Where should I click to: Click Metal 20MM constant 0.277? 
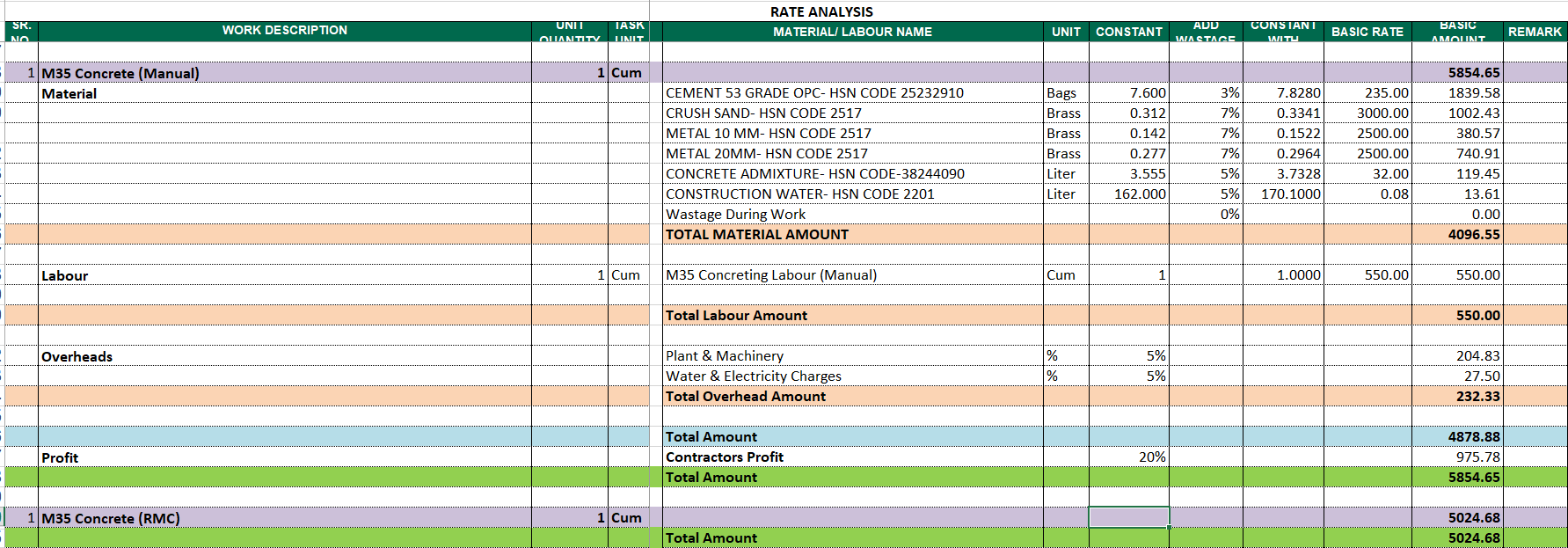pyautogui.click(x=1129, y=154)
